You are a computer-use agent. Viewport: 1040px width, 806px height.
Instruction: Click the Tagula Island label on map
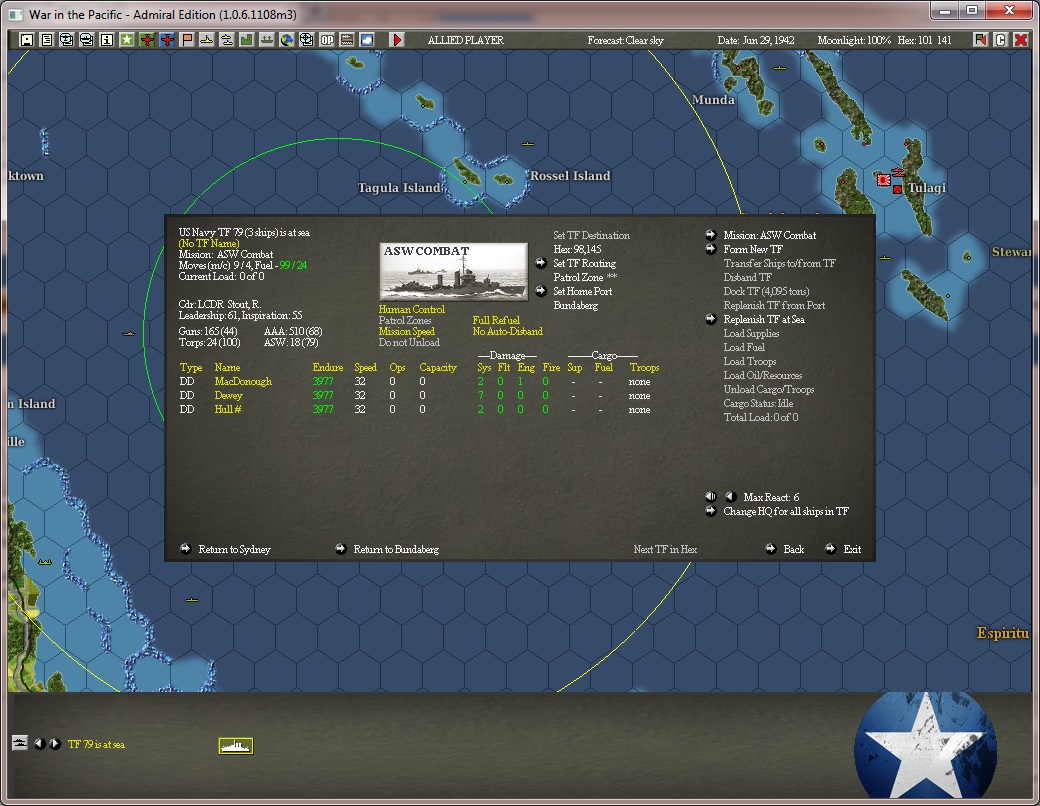(x=399, y=188)
